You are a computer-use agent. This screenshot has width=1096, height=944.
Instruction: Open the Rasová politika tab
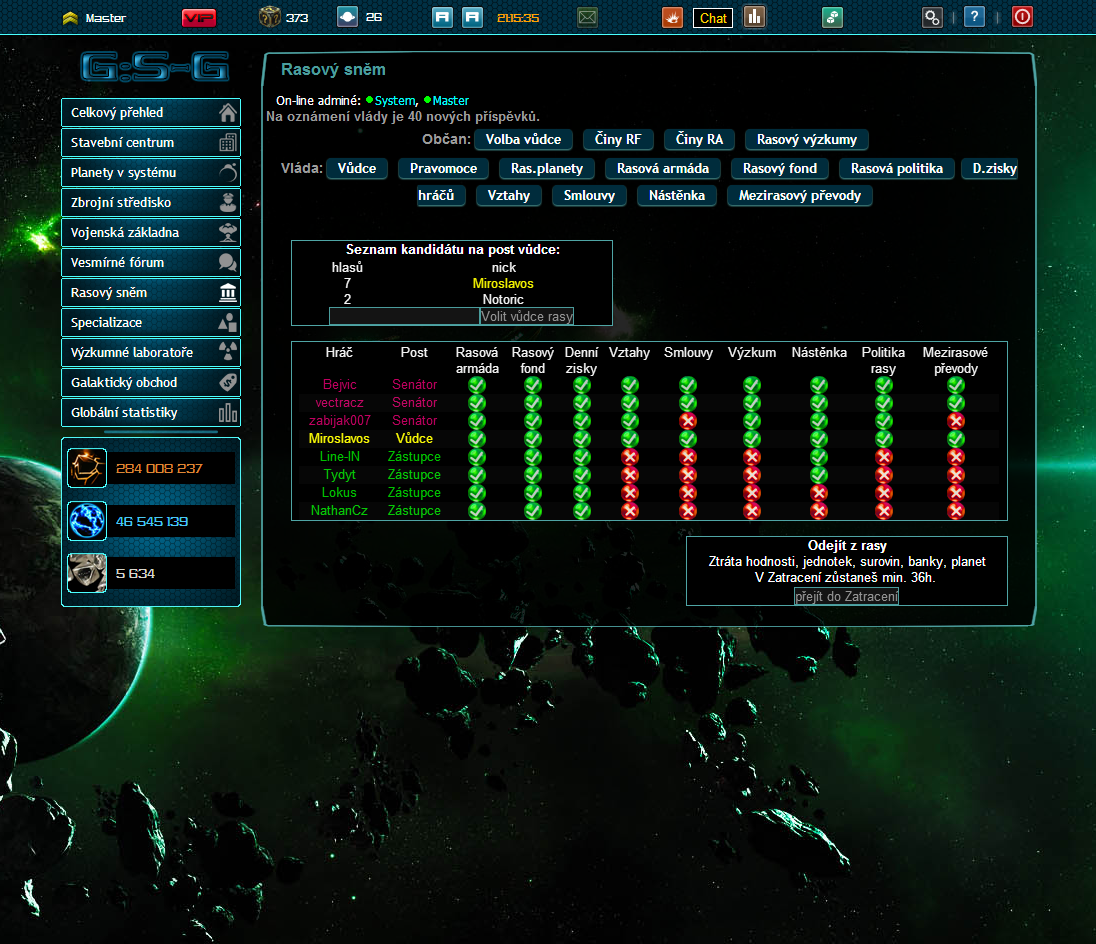[x=897, y=168]
